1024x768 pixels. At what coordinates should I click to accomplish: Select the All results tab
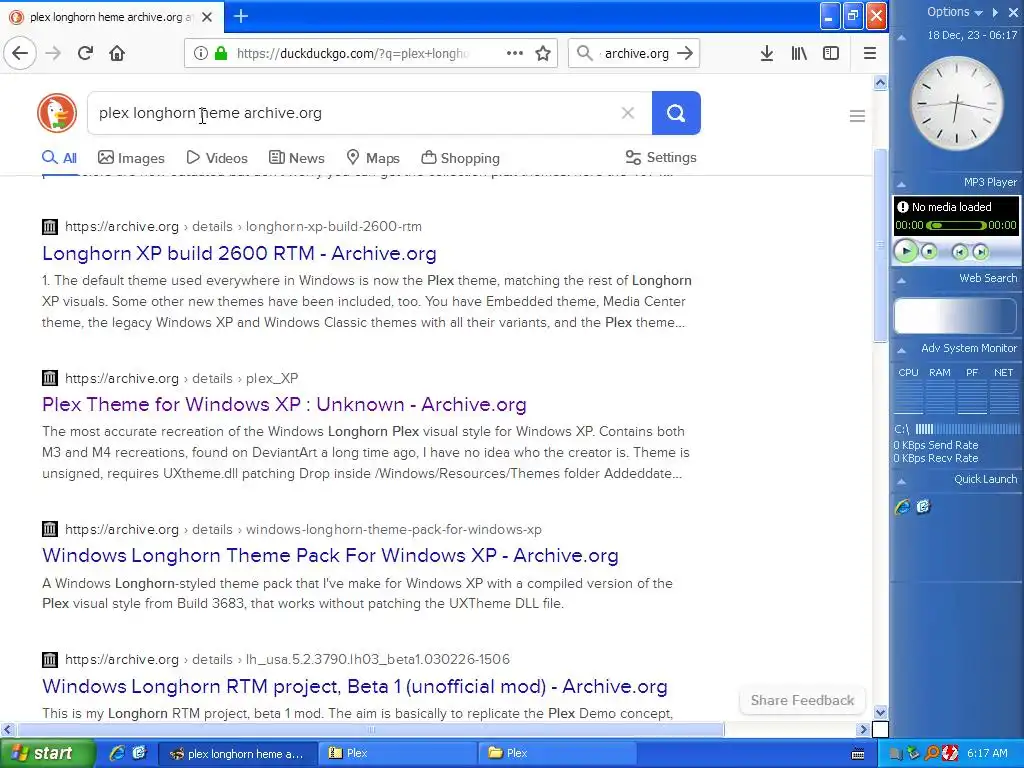59,158
